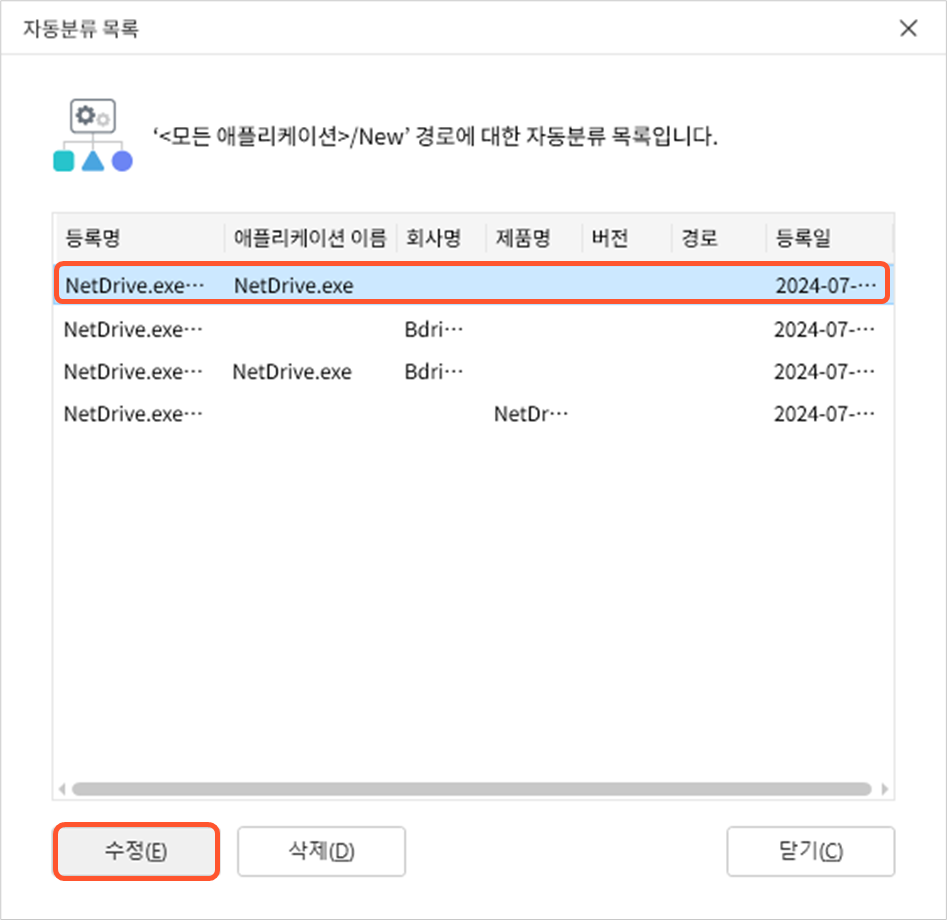Select the highlighted row's NetDrive.exe… registered name
Screen dimensions: 947x920
[x=135, y=286]
